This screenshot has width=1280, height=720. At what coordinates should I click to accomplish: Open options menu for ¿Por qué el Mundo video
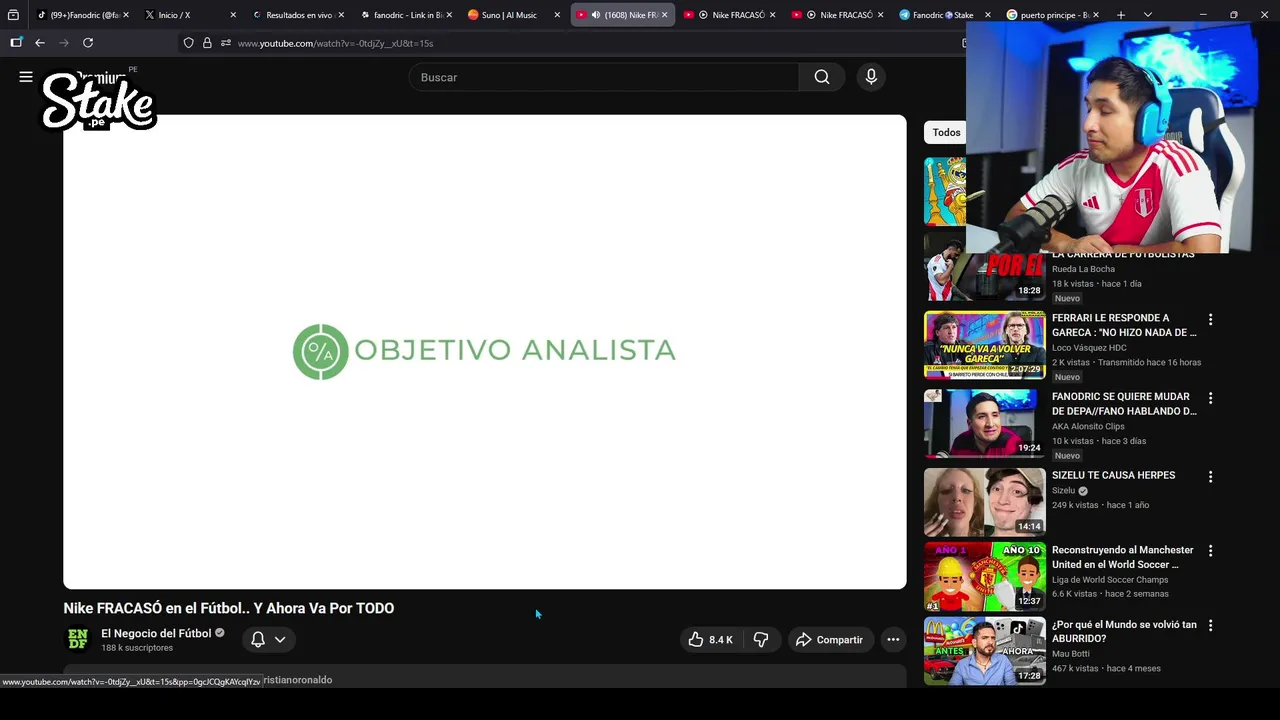(1210, 626)
